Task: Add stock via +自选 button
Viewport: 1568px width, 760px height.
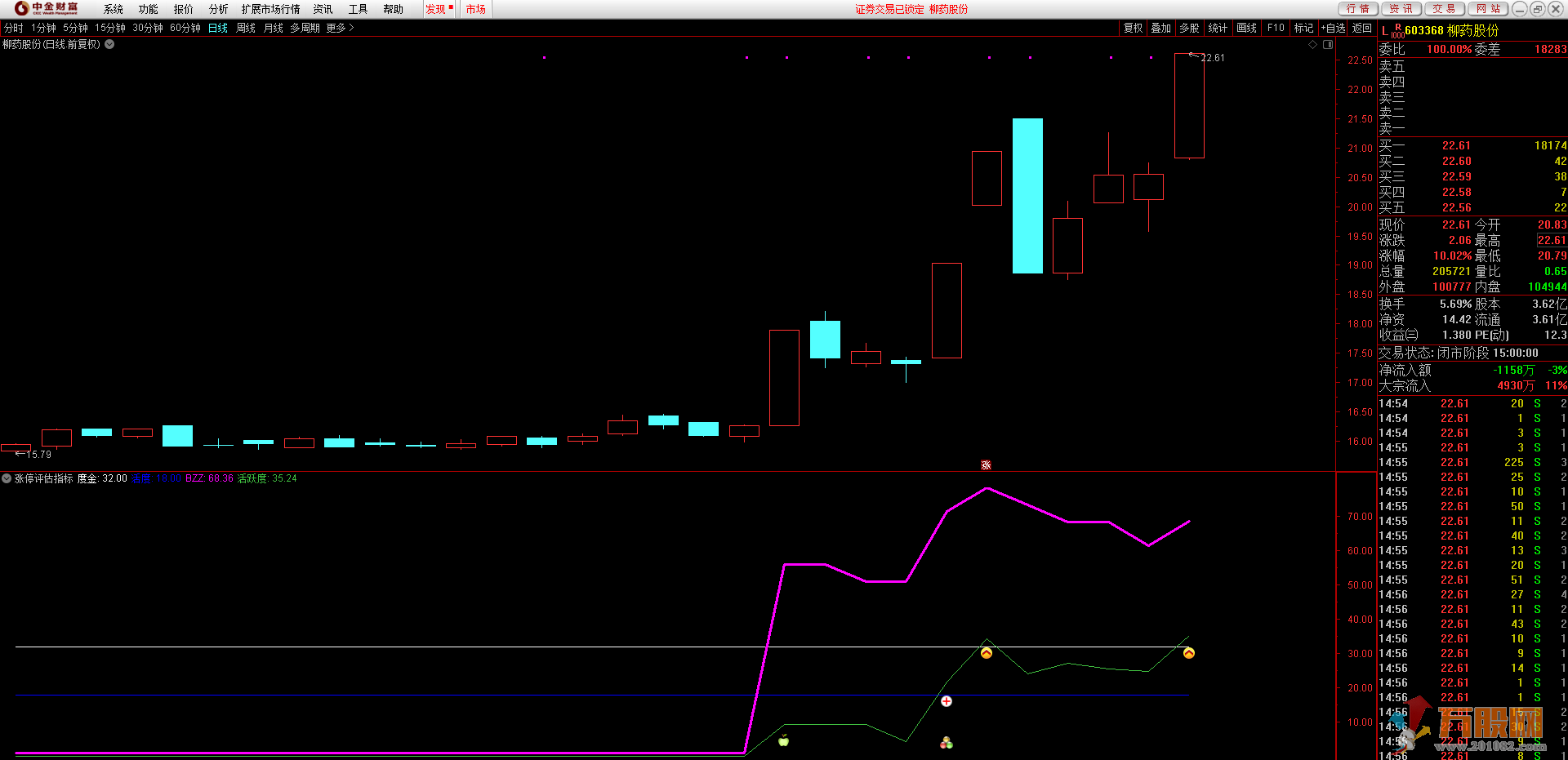Action: pos(1334,28)
